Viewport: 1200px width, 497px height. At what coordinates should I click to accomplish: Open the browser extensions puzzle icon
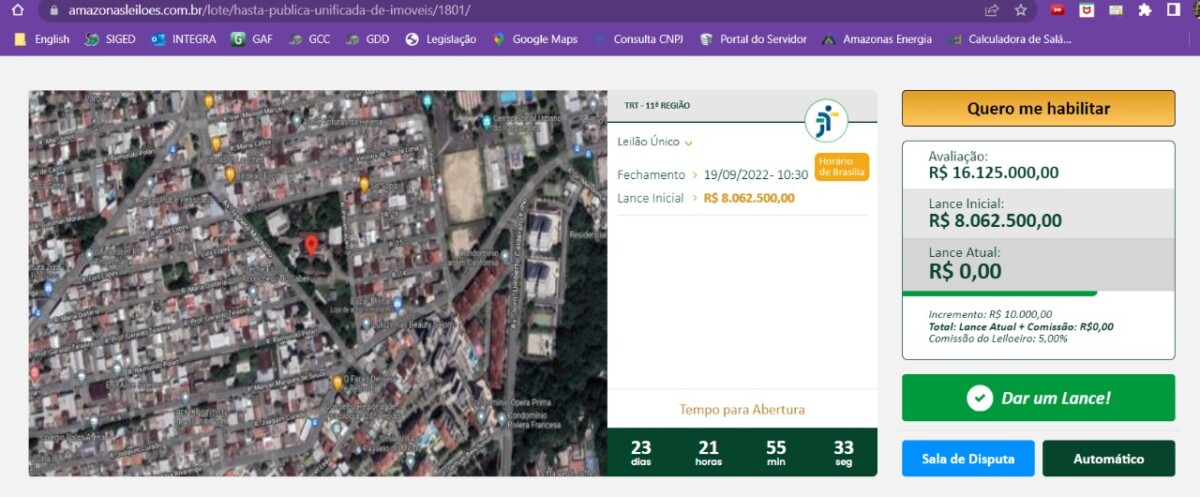click(1144, 10)
